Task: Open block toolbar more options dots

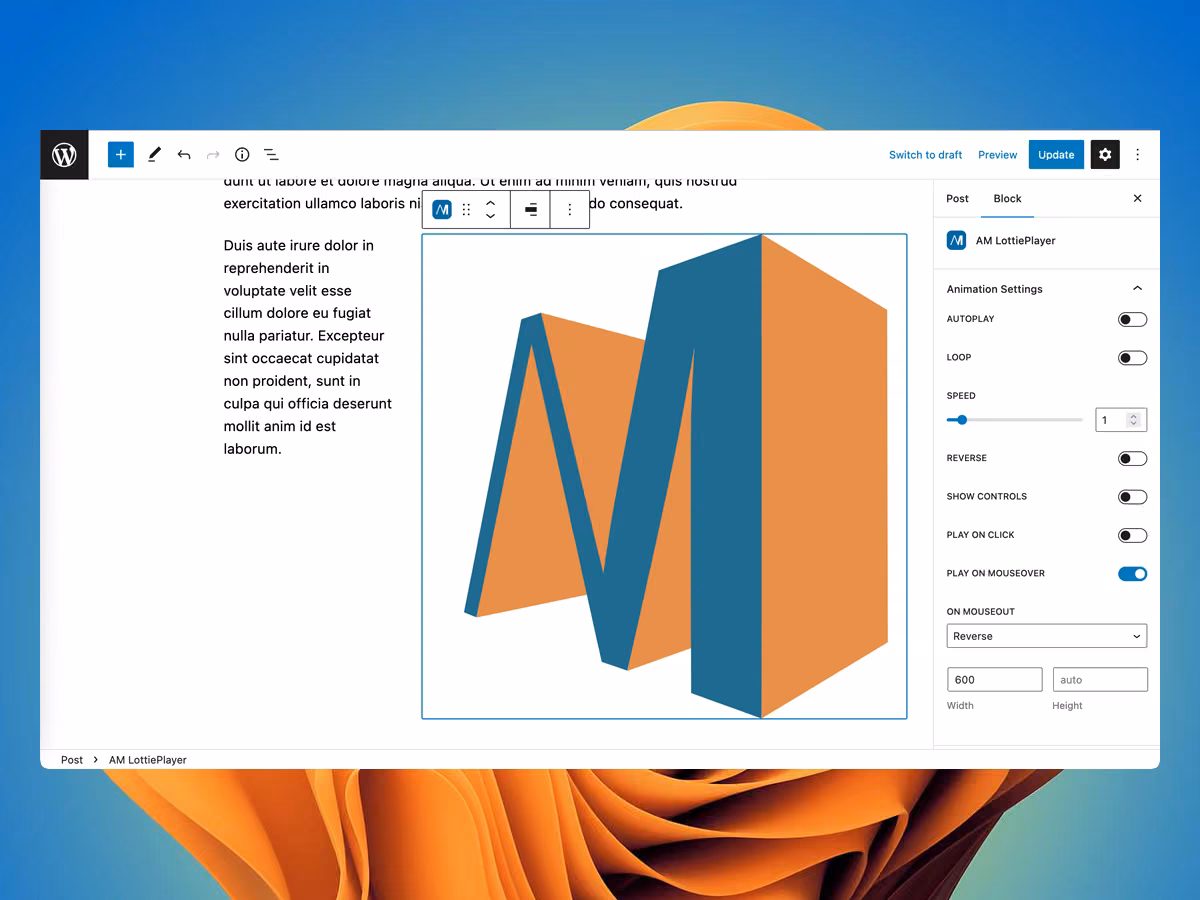Action: click(570, 210)
